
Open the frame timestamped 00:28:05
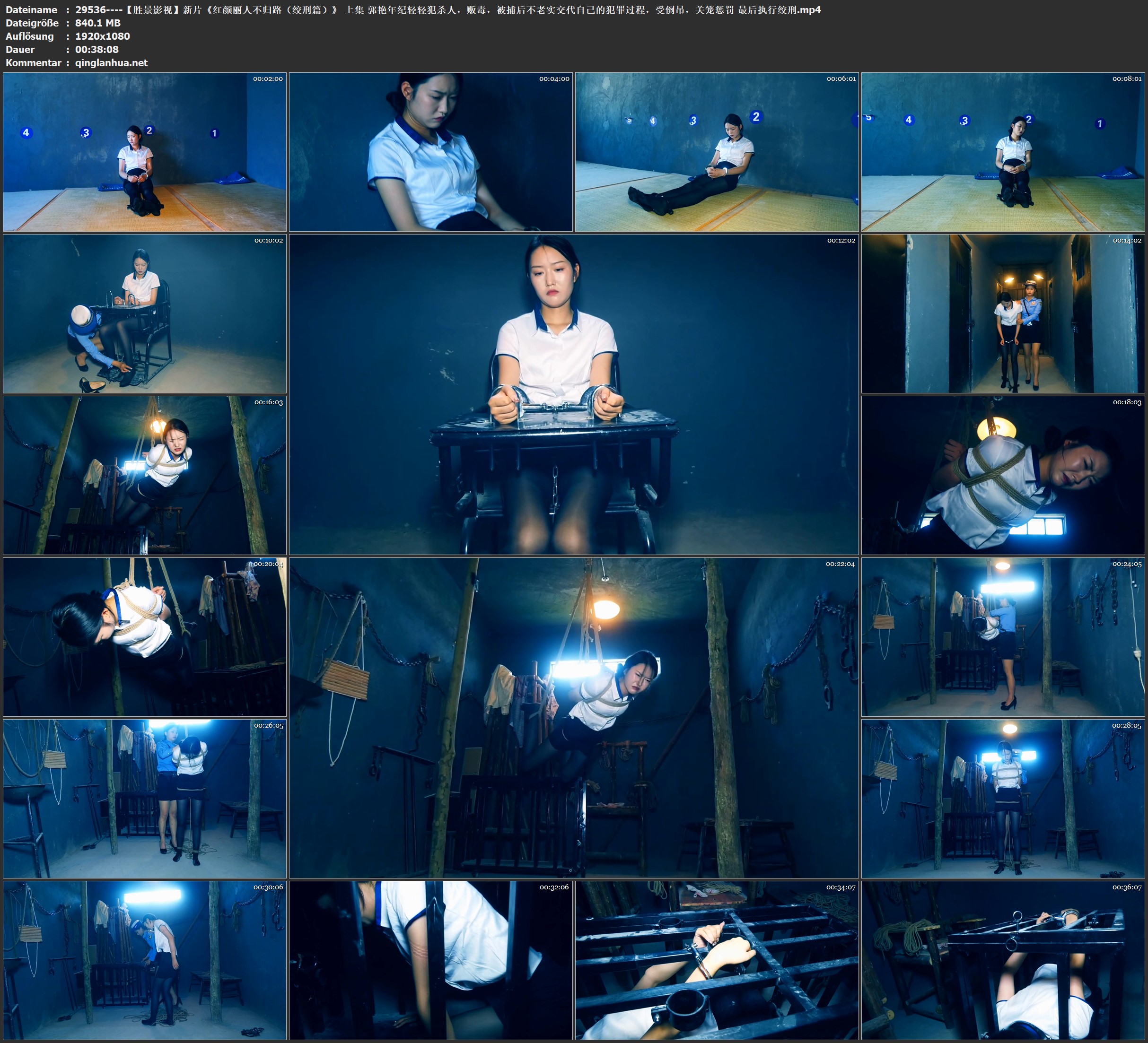pyautogui.click(x=1003, y=799)
